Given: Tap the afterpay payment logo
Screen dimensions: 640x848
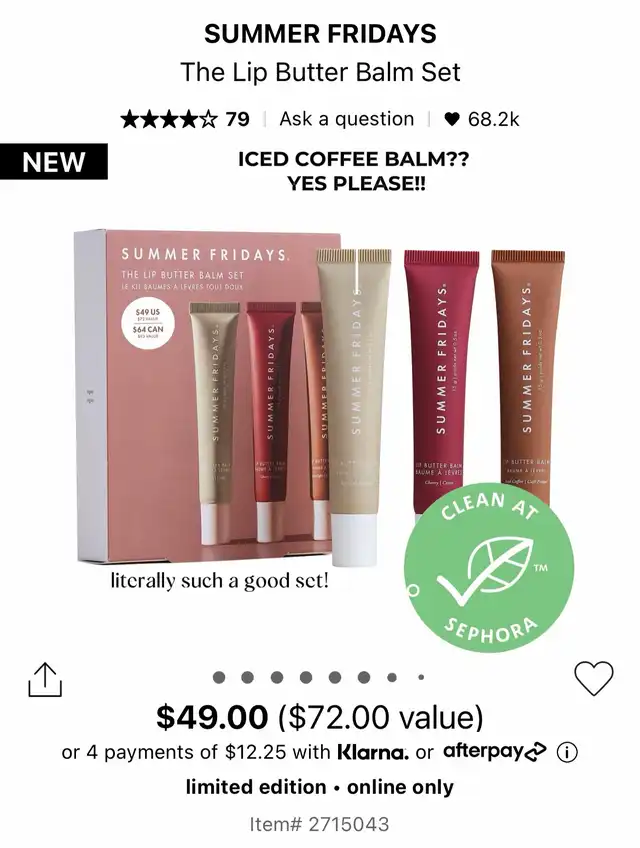Looking at the screenshot, I should point(495,752).
